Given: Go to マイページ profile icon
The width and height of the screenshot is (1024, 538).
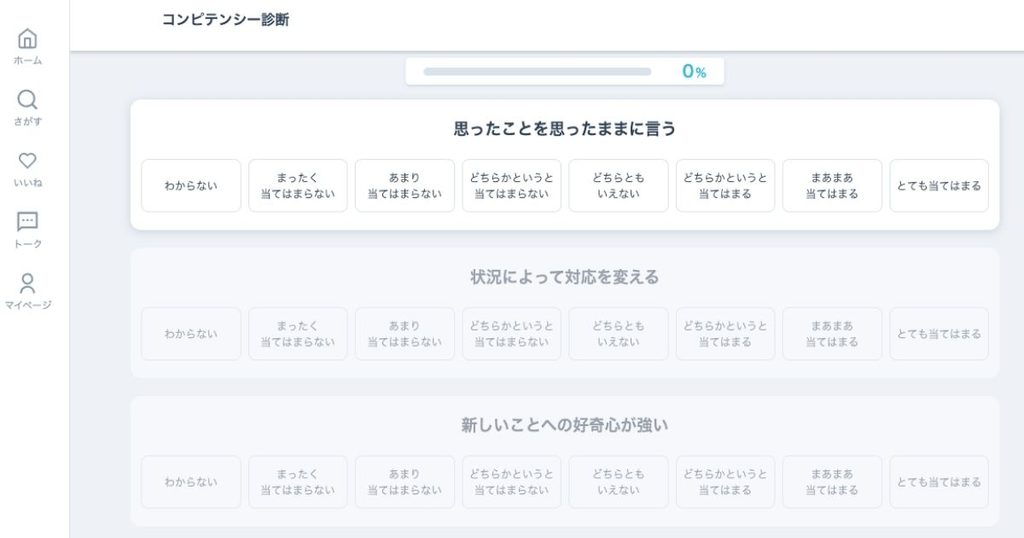Looking at the screenshot, I should 27,283.
